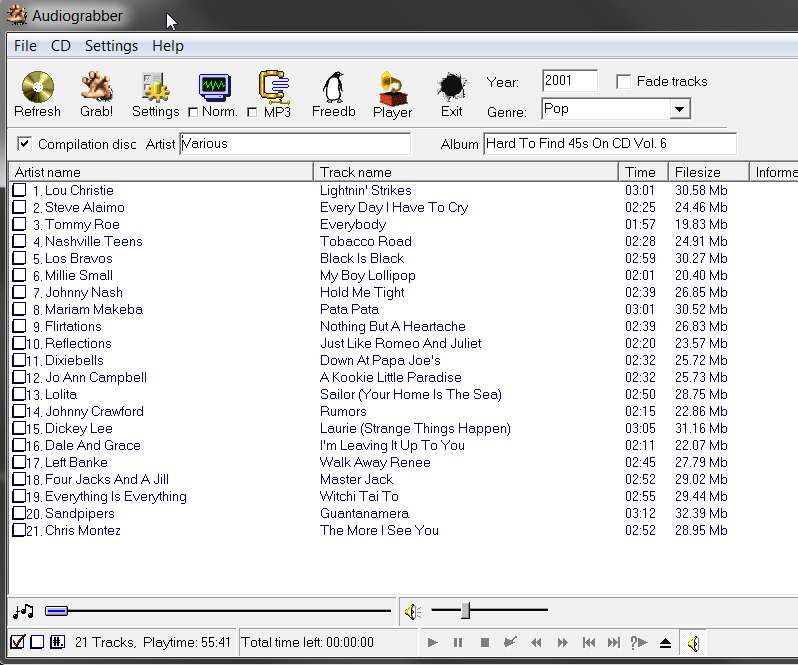Select the track 'Black Is Black'
798x665 pixels.
click(362, 258)
